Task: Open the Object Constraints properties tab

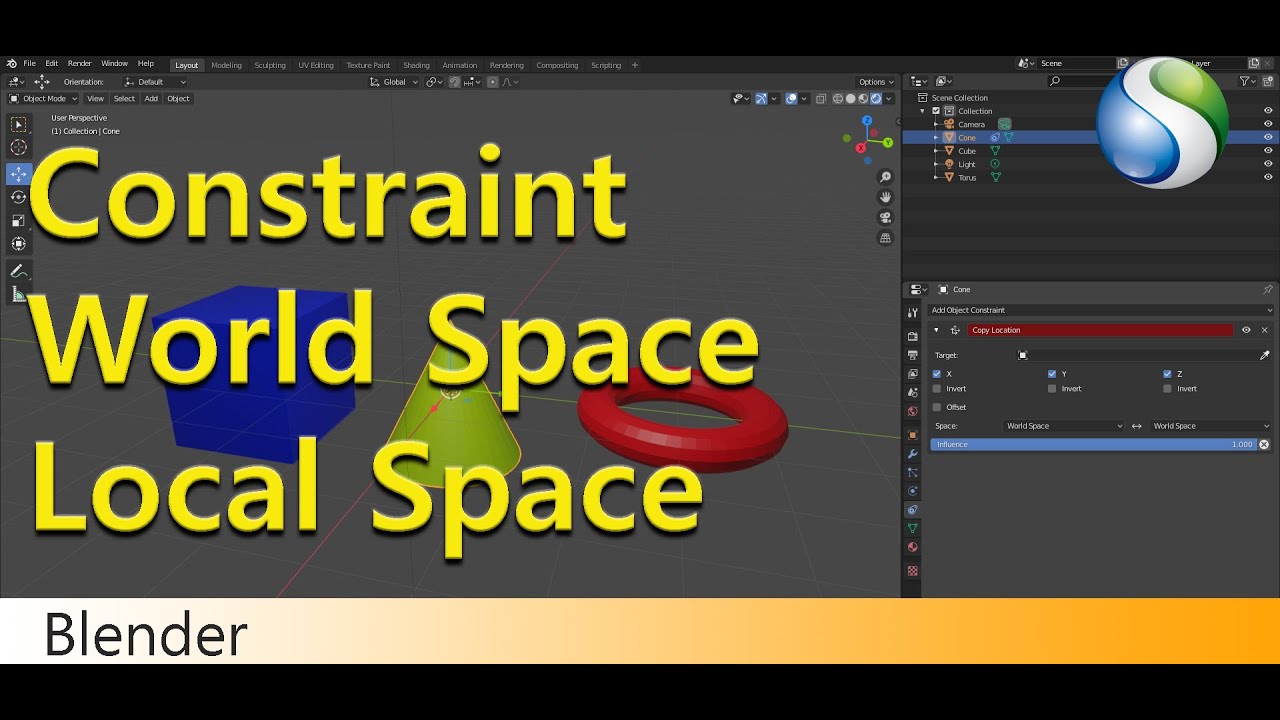Action: (x=912, y=510)
